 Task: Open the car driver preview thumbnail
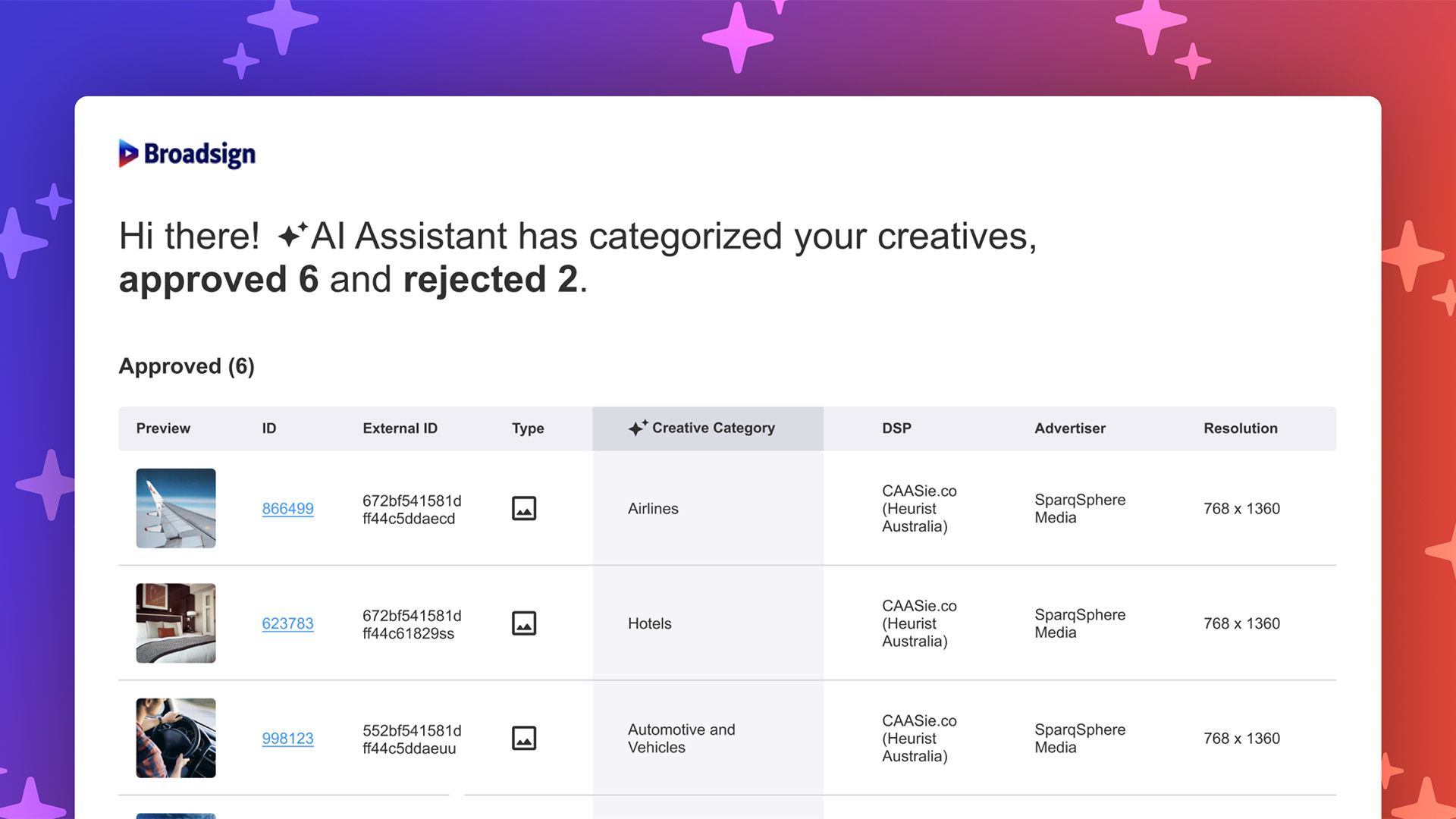click(176, 738)
